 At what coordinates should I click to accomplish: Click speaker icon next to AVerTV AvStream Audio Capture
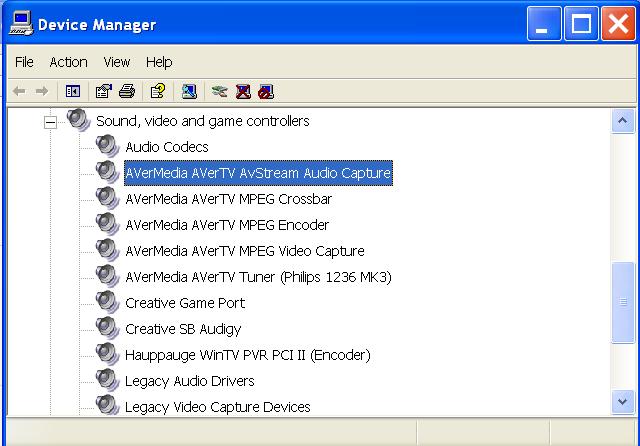tap(108, 172)
